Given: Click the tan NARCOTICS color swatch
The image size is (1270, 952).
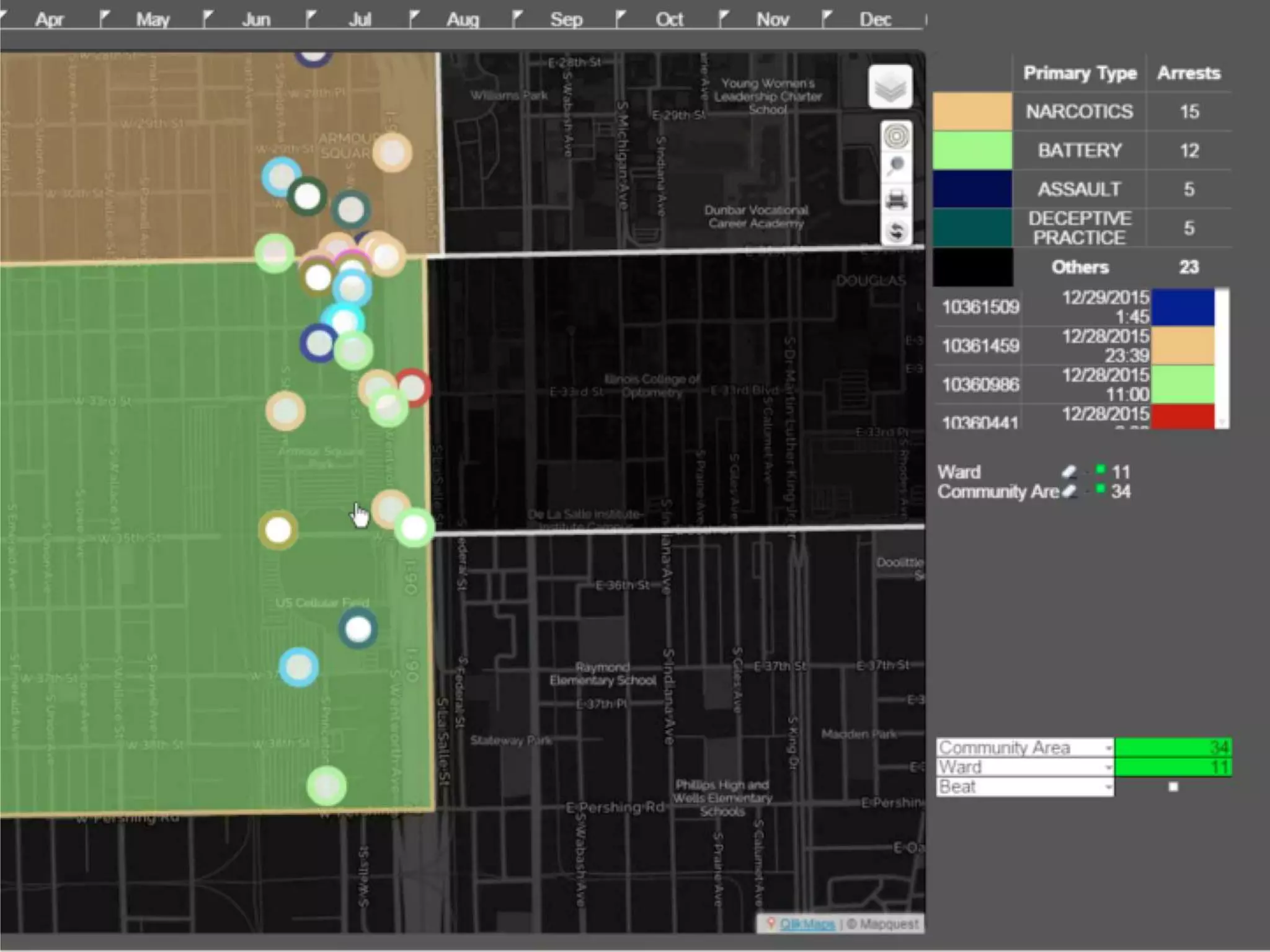Looking at the screenshot, I should pos(972,112).
